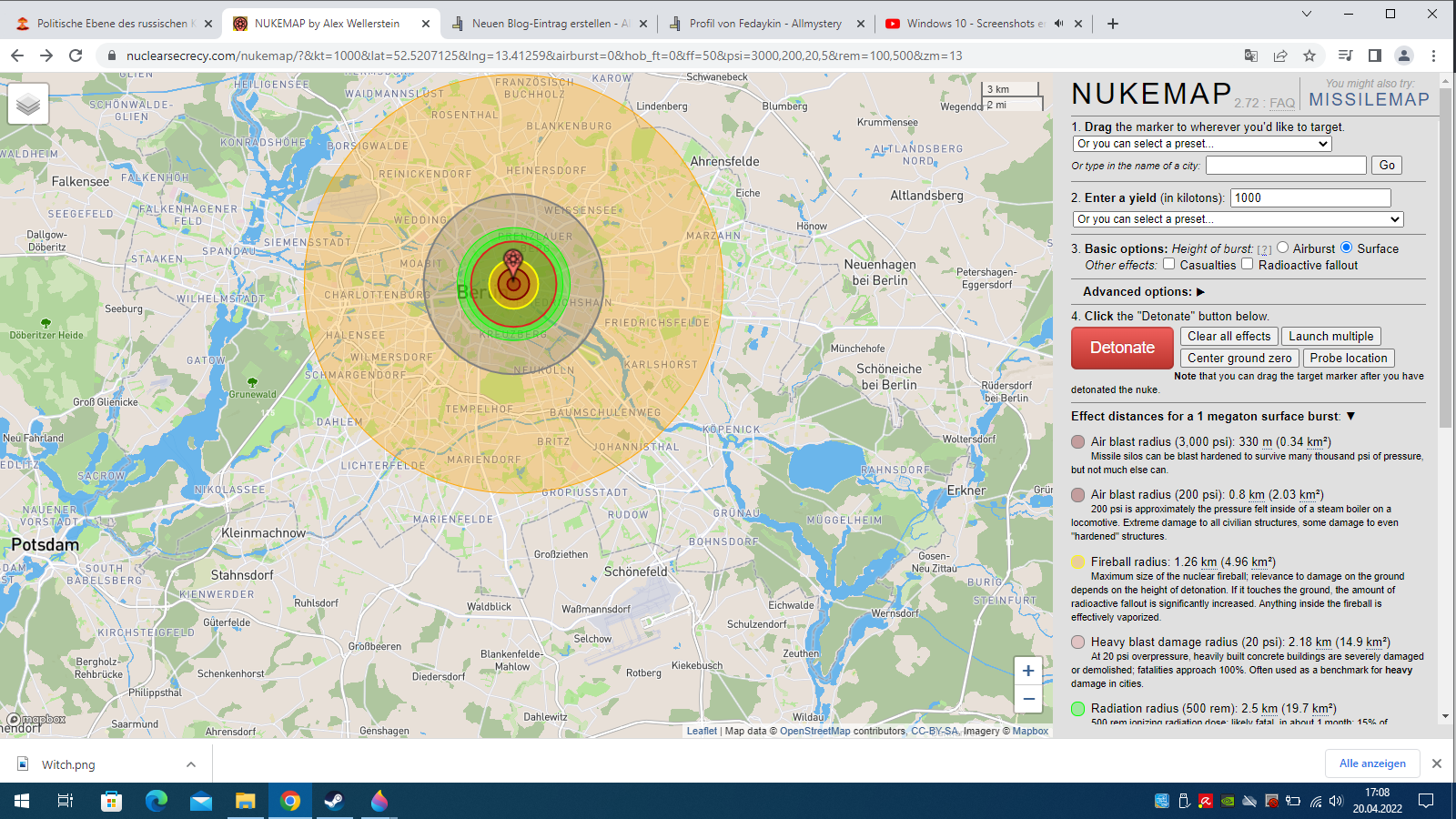Open the map layers control
This screenshot has width=1456, height=819.
(x=28, y=104)
